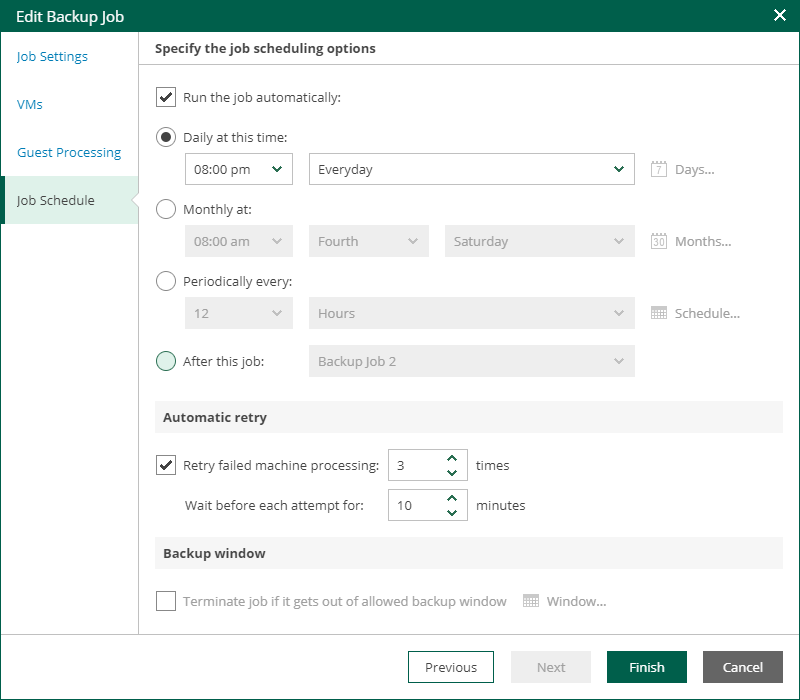This screenshot has width=800, height=700.
Task: Click the Previous button
Action: 450,667
